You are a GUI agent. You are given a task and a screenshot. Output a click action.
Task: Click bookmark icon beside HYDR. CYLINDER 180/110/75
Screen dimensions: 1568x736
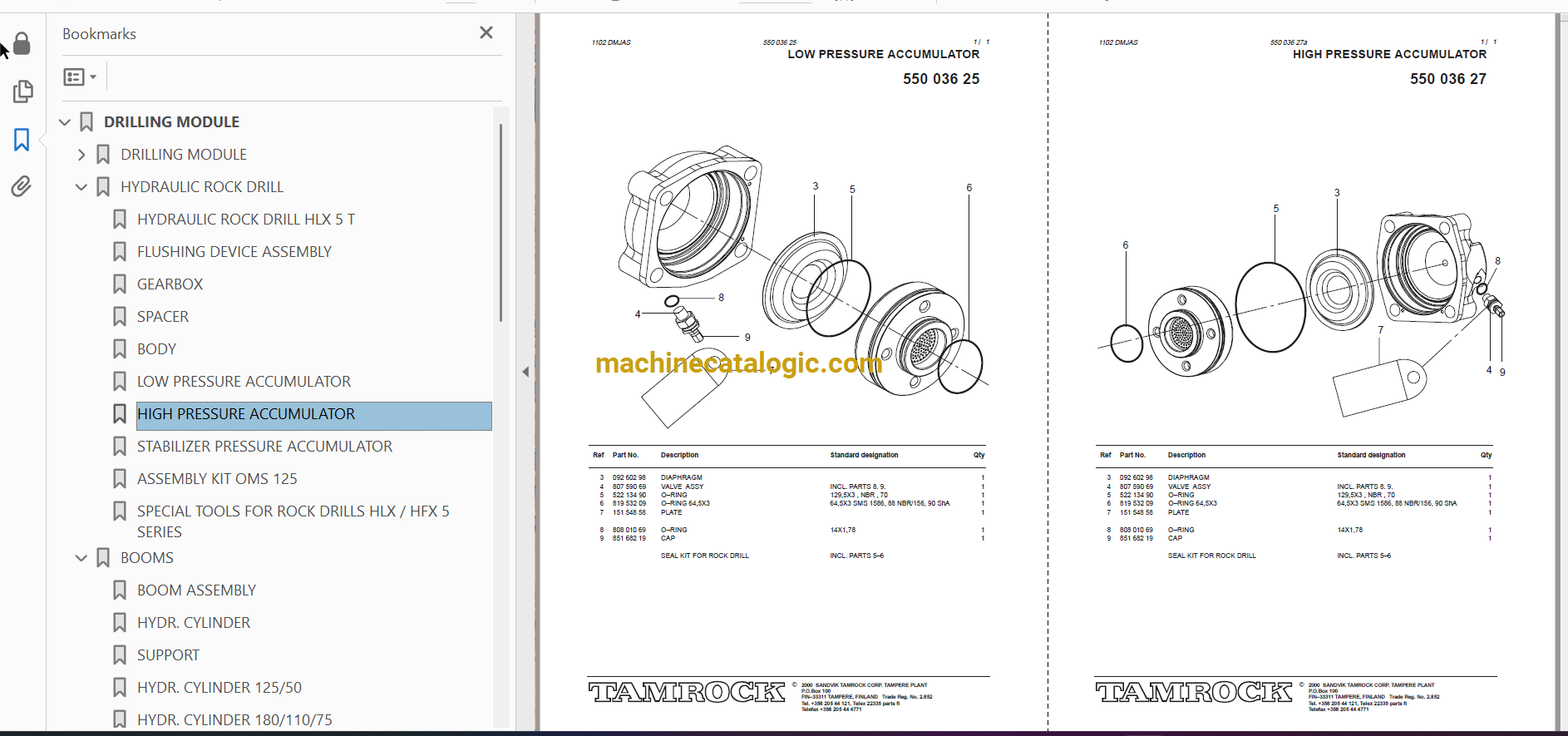(120, 720)
